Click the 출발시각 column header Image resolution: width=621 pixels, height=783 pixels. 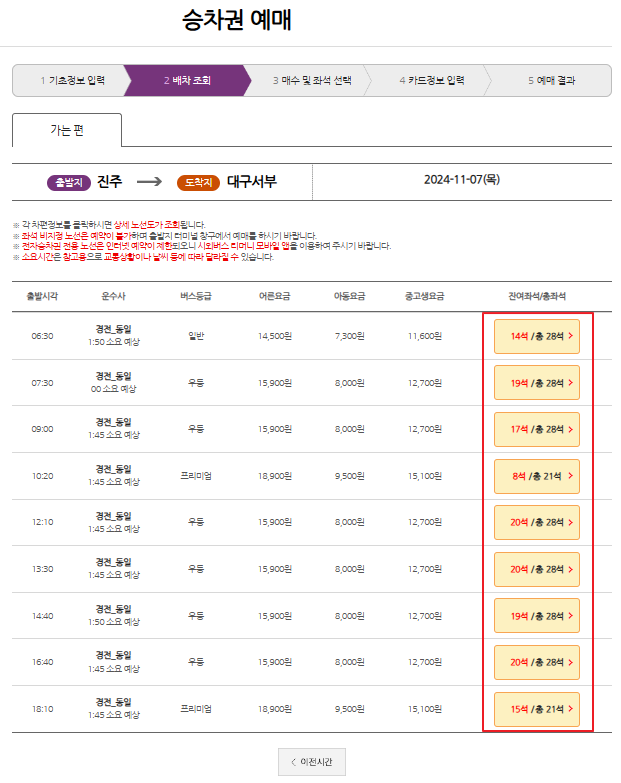(42, 296)
